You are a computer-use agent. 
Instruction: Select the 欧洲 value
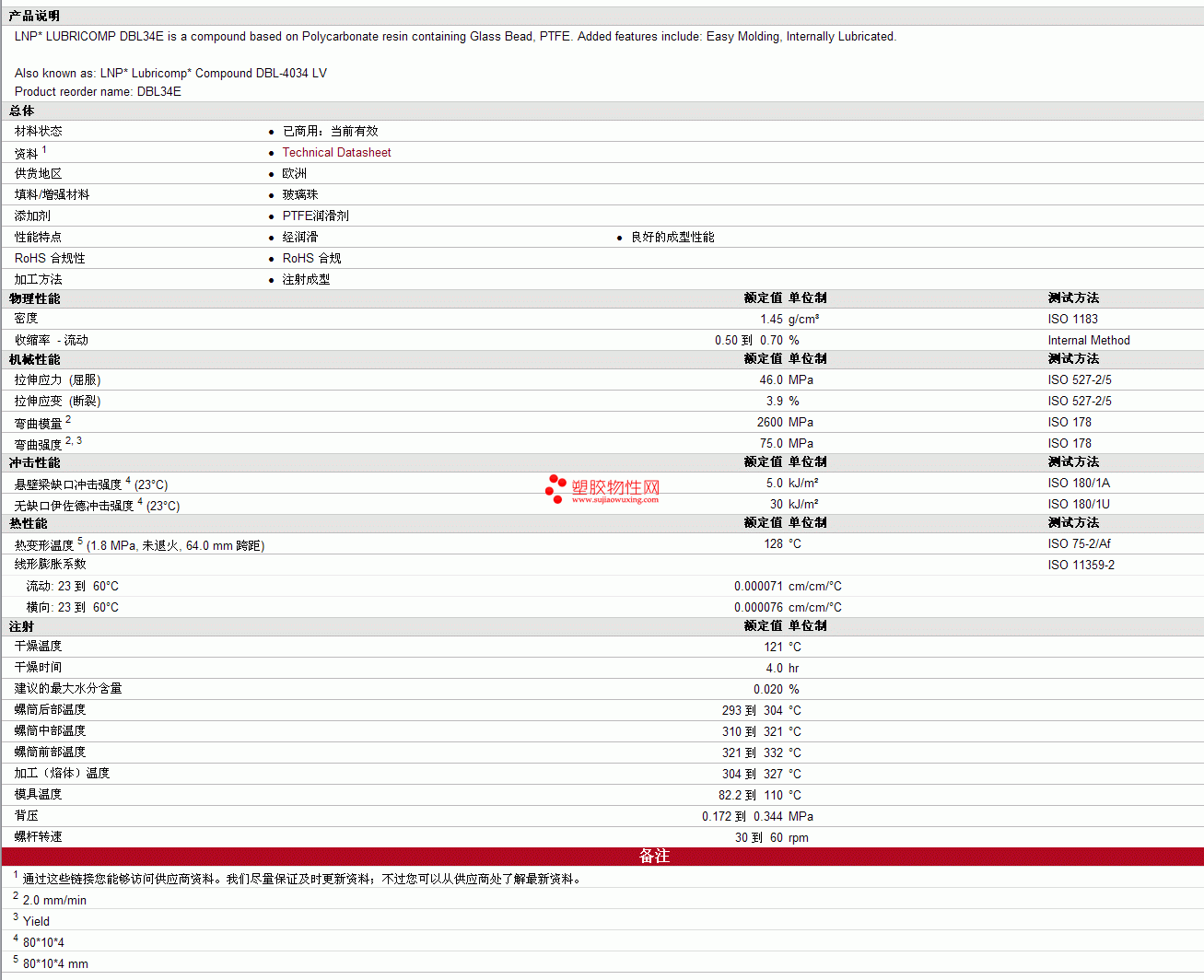(x=294, y=174)
